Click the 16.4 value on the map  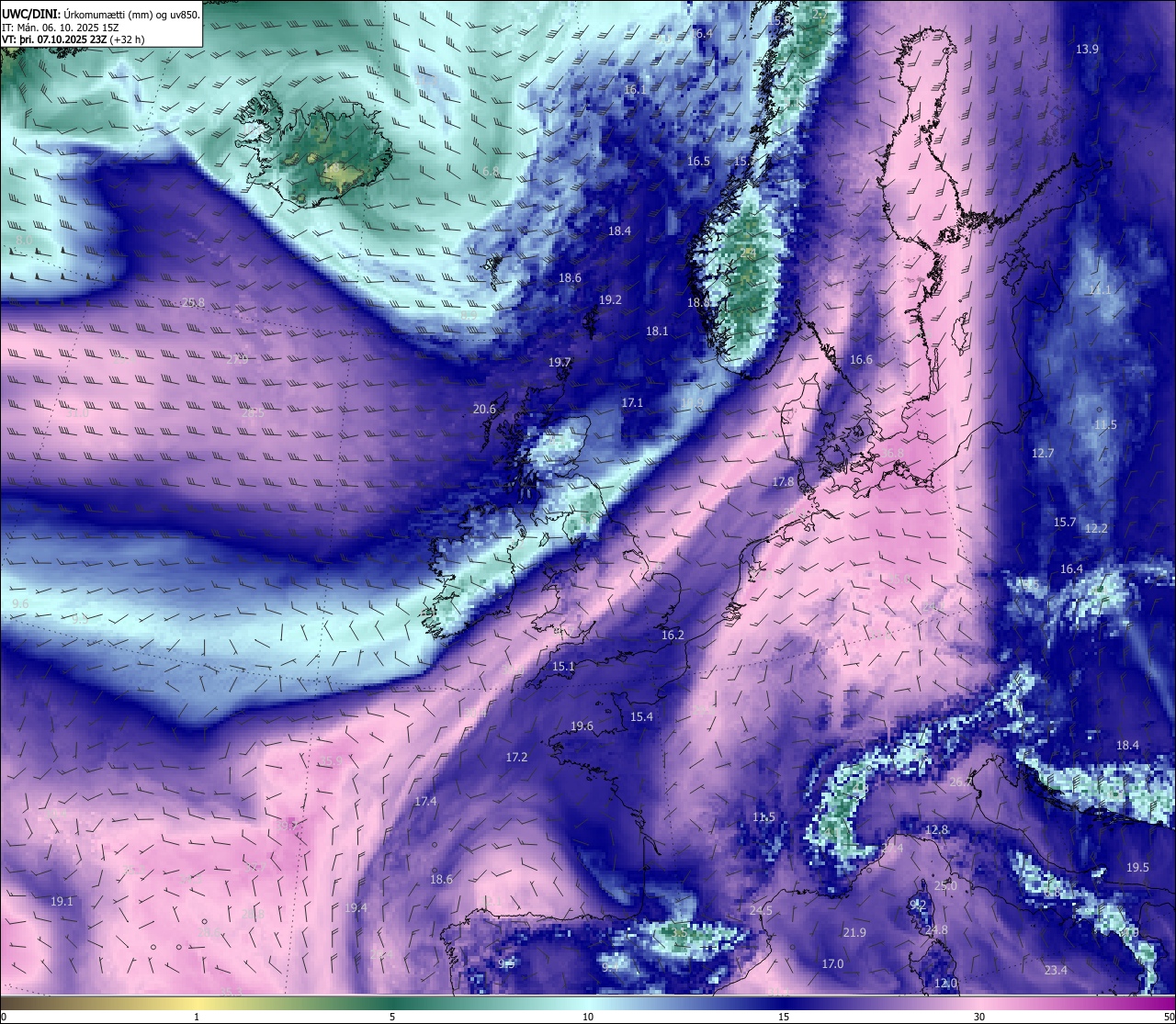[1071, 569]
